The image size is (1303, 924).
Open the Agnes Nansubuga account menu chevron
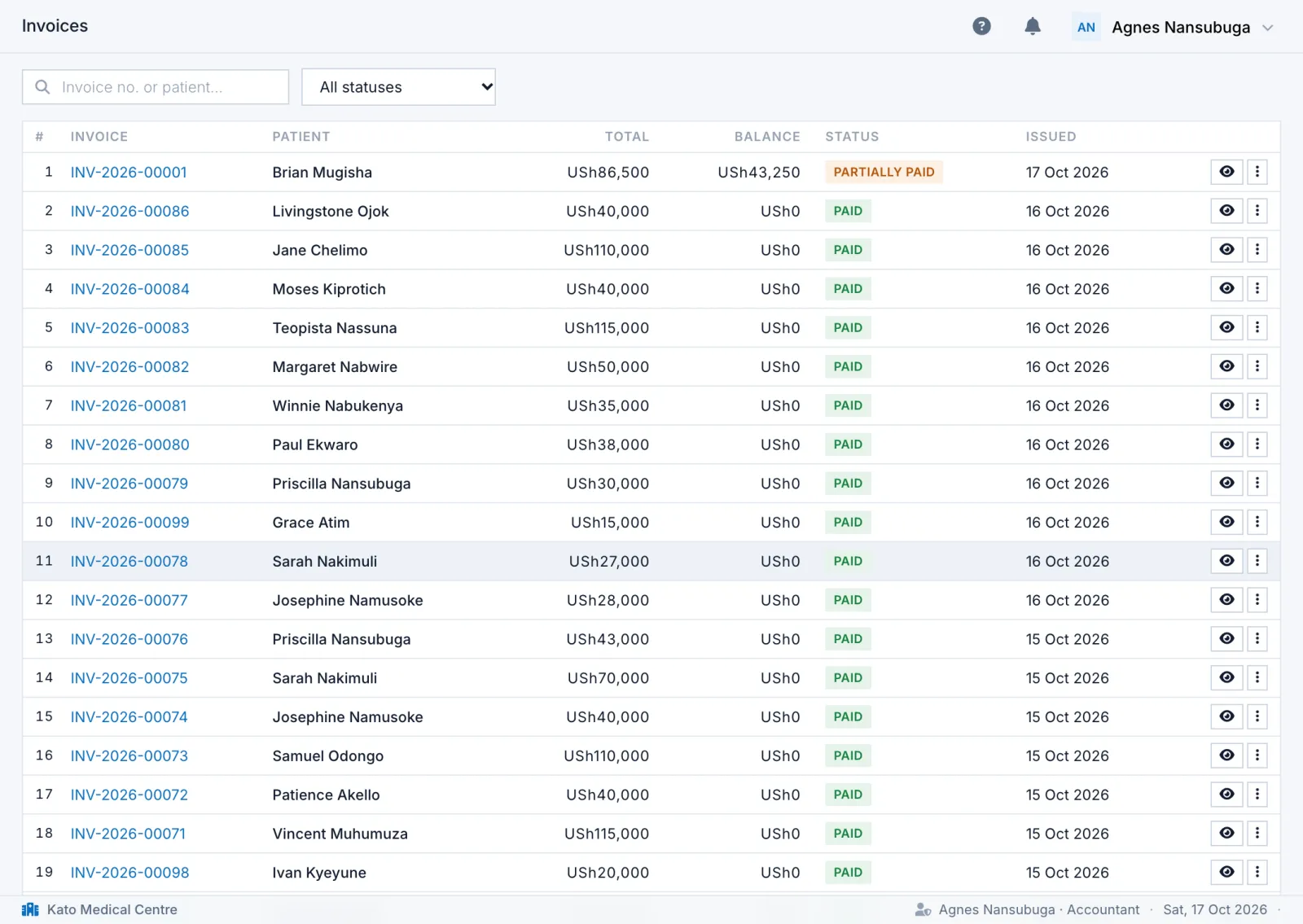tap(1268, 28)
